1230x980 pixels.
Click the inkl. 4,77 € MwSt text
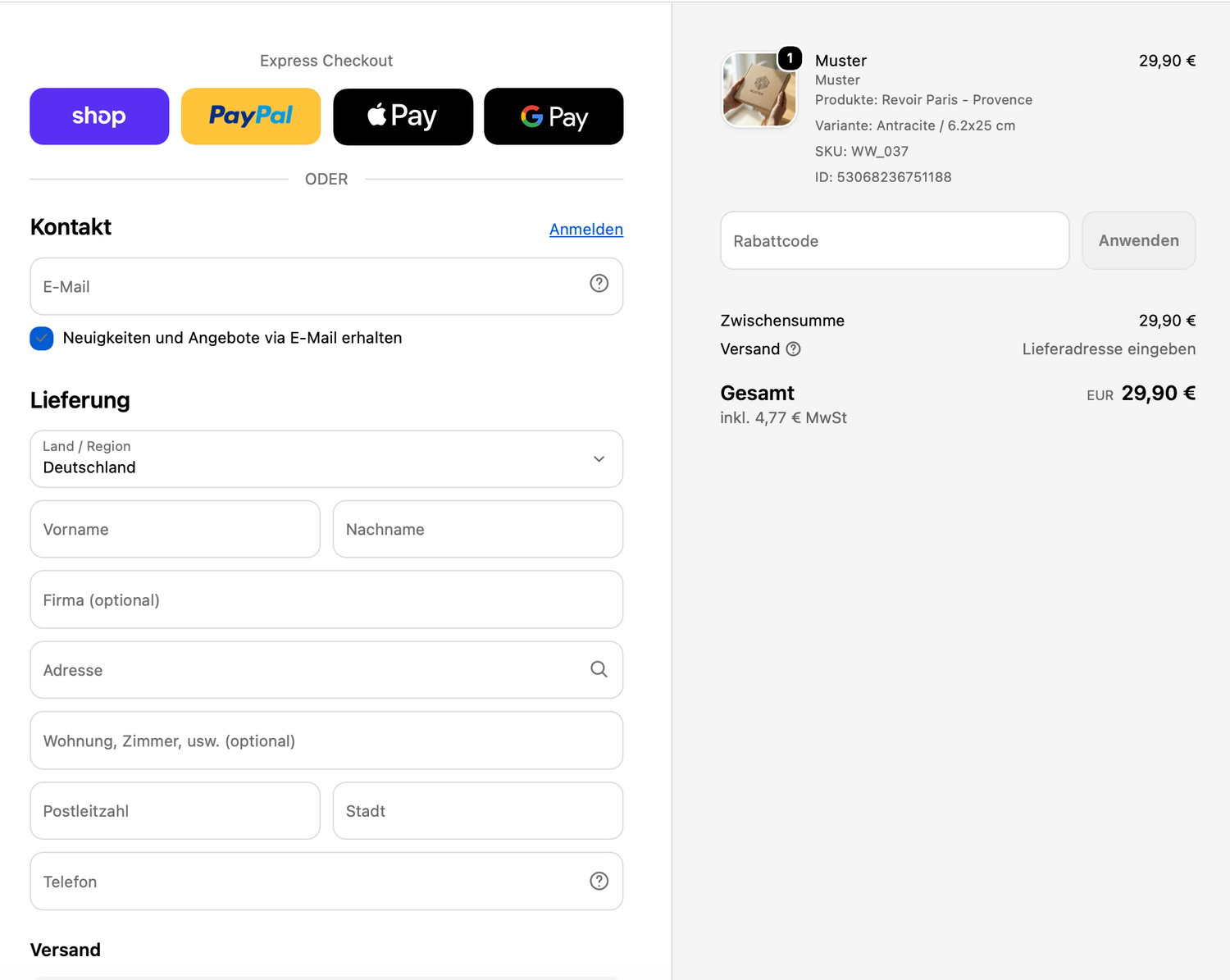[x=783, y=418]
